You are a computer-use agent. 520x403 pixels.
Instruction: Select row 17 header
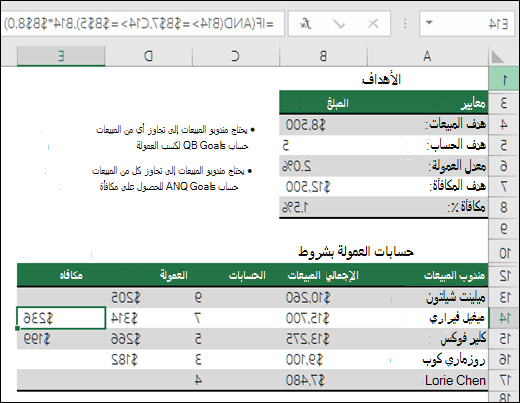click(x=503, y=380)
